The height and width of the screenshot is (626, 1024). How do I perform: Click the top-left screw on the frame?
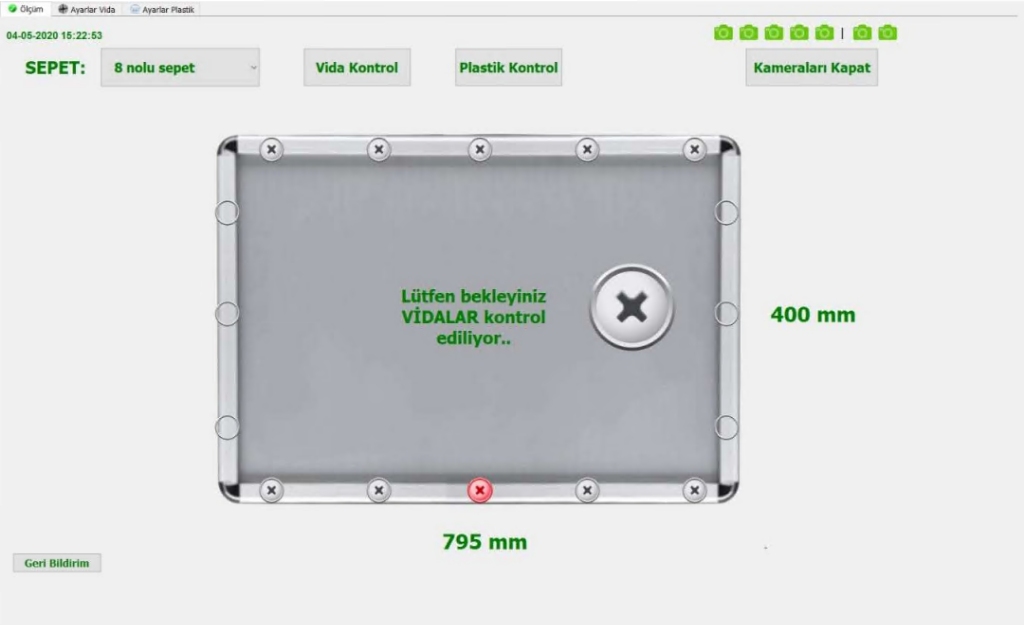[x=272, y=149]
